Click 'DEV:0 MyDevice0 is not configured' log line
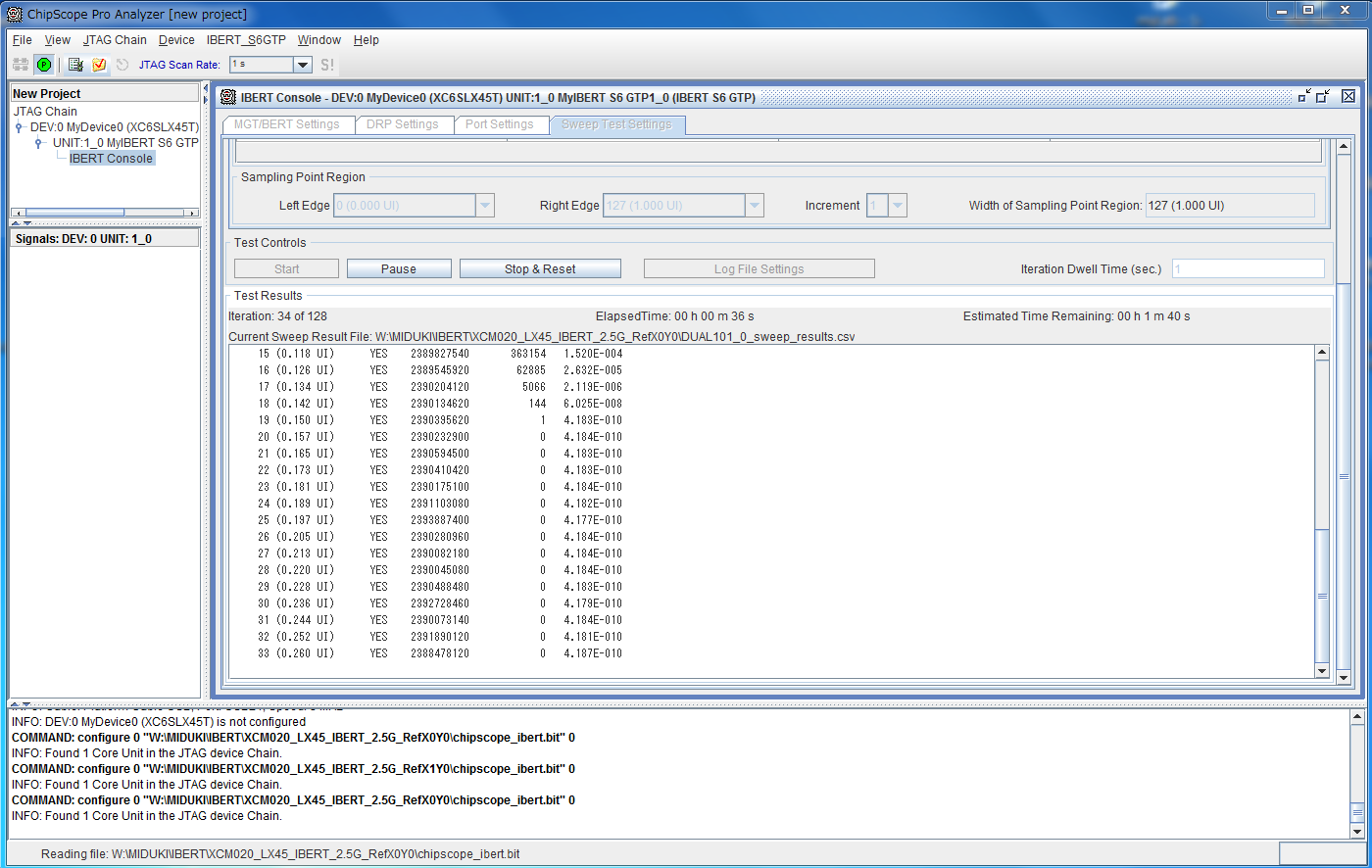This screenshot has height=868, width=1372. click(159, 722)
